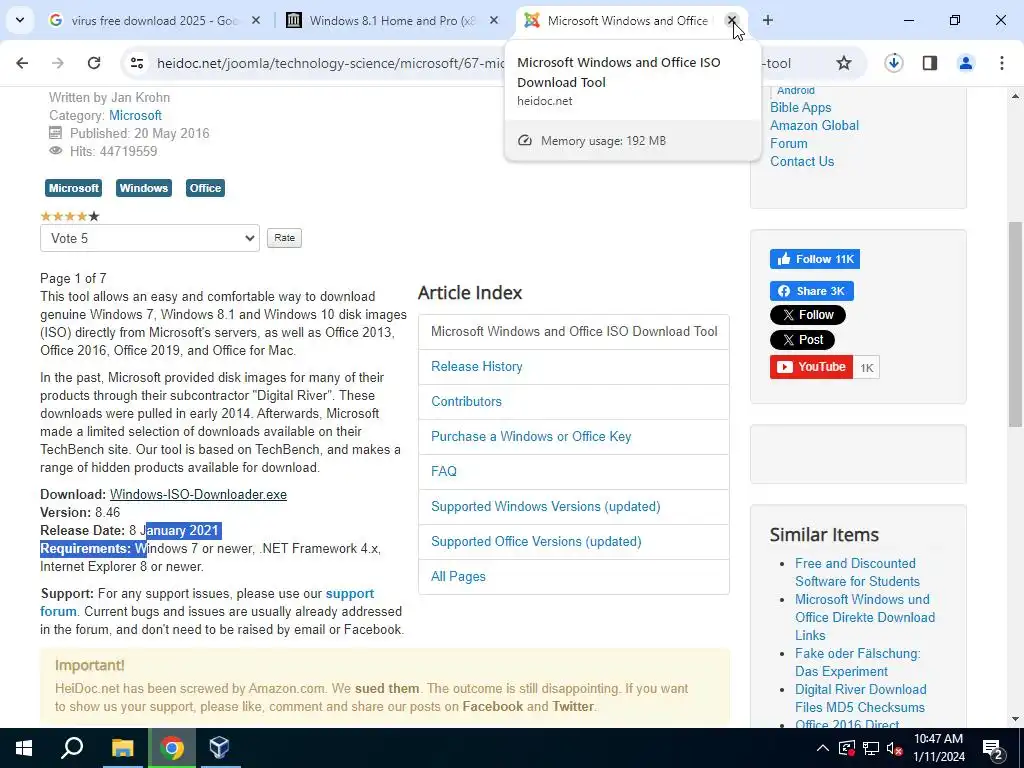Select the Microsoft Windows and Office tab
Screen dimensions: 1024x768
(x=627, y=21)
